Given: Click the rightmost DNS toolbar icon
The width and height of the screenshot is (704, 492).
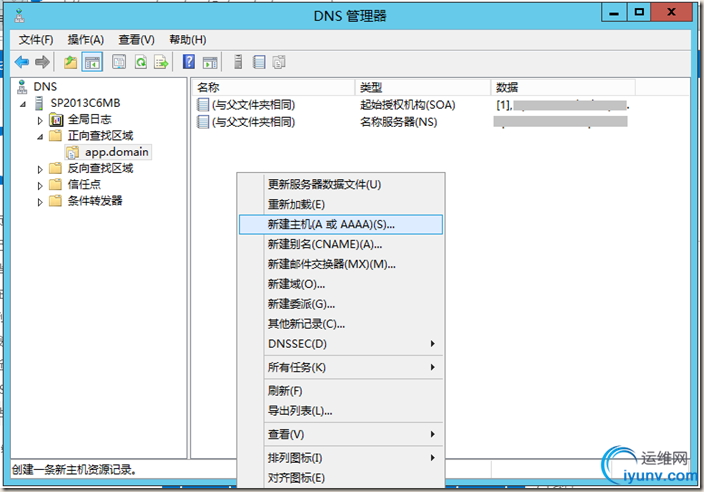Looking at the screenshot, I should click(x=279, y=62).
